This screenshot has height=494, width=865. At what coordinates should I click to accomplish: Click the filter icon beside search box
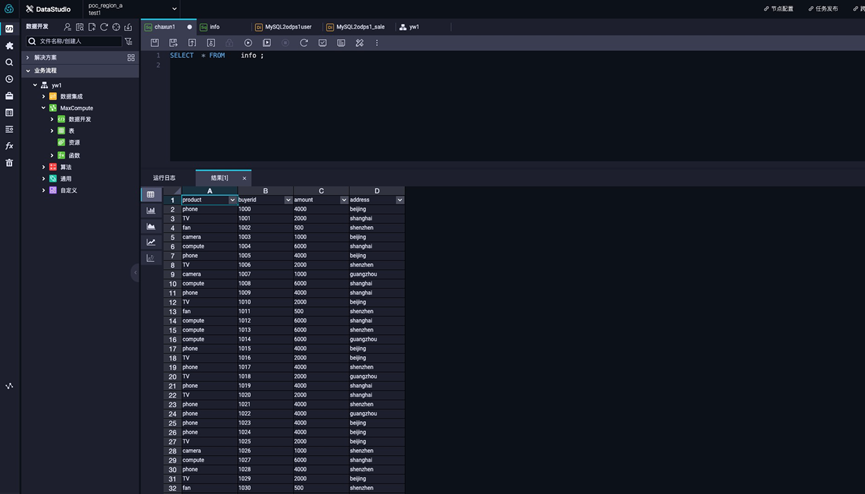click(129, 42)
